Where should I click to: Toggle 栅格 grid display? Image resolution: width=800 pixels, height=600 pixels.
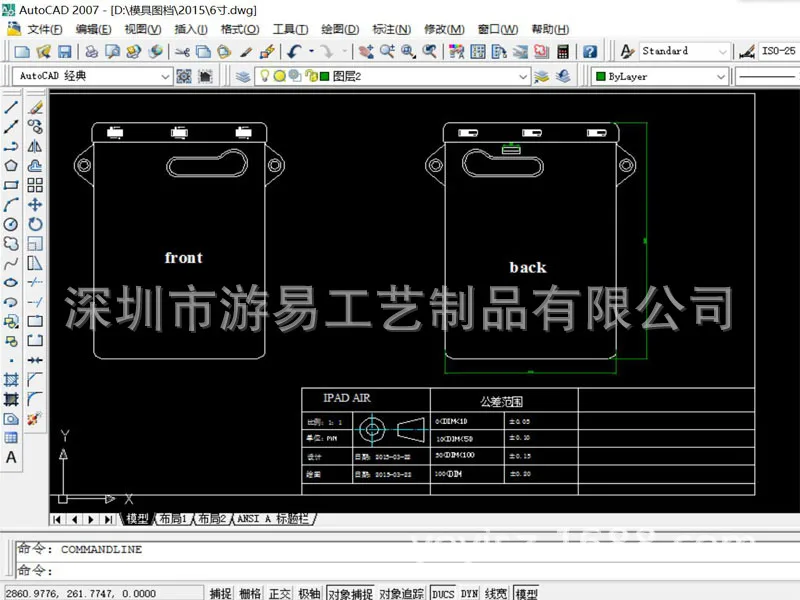point(250,593)
